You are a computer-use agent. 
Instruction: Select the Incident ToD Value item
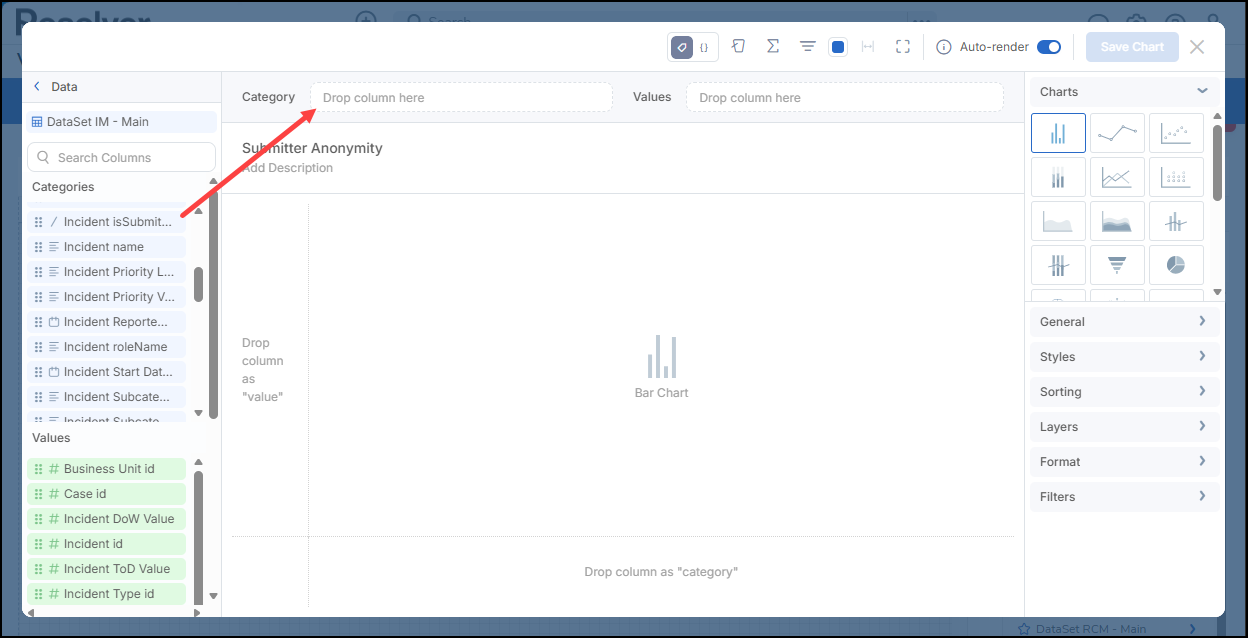tap(107, 569)
